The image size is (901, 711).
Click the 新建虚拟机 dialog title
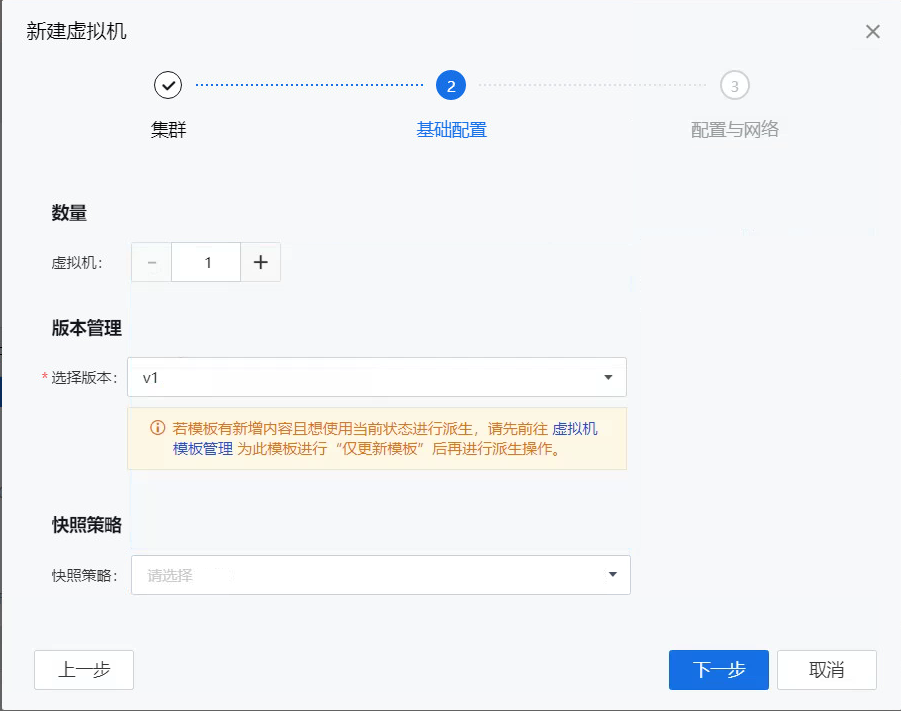tap(77, 31)
